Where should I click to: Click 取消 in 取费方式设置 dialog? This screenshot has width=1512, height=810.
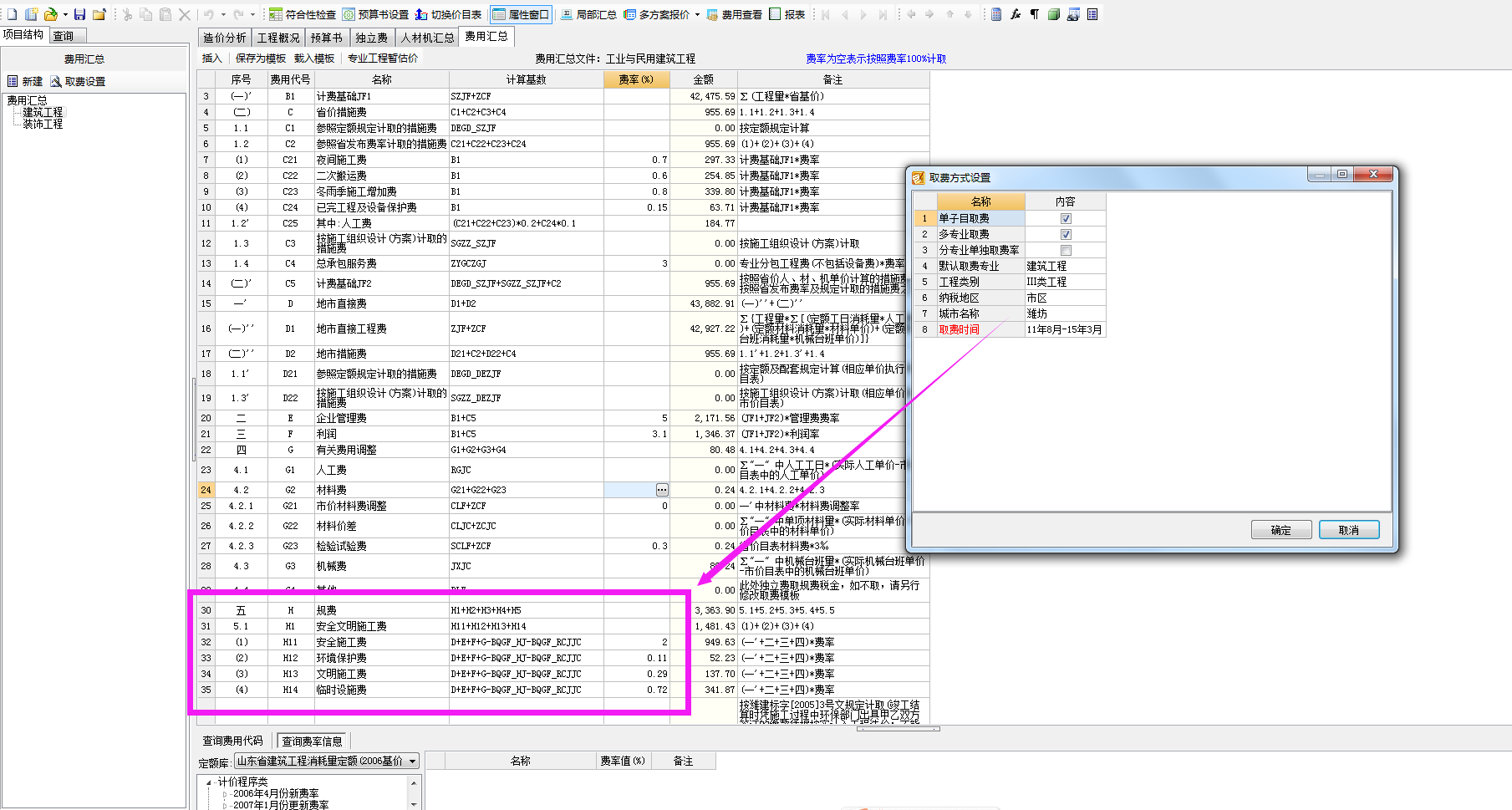point(1349,530)
